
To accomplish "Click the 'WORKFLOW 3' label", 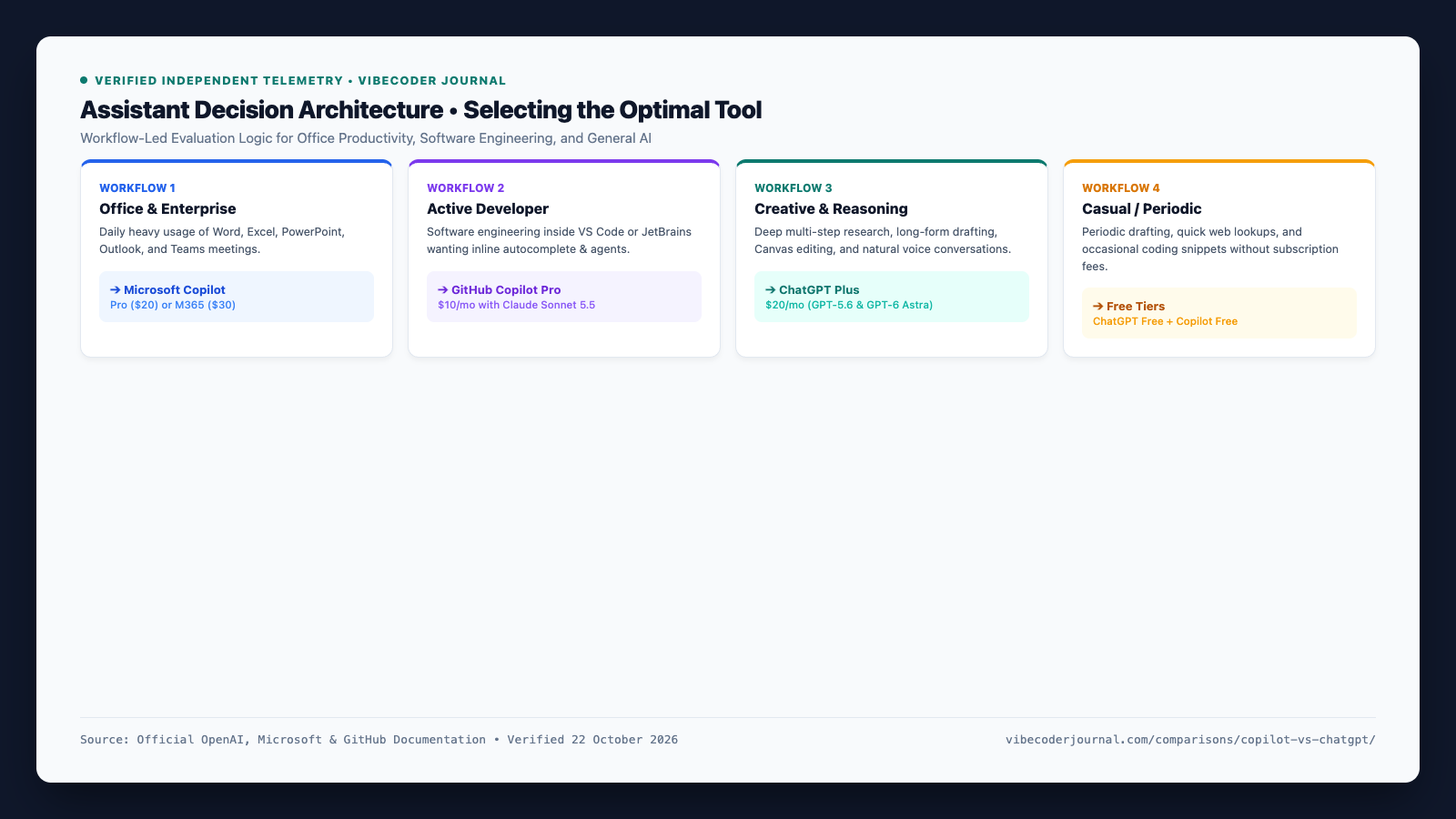I will tap(793, 188).
